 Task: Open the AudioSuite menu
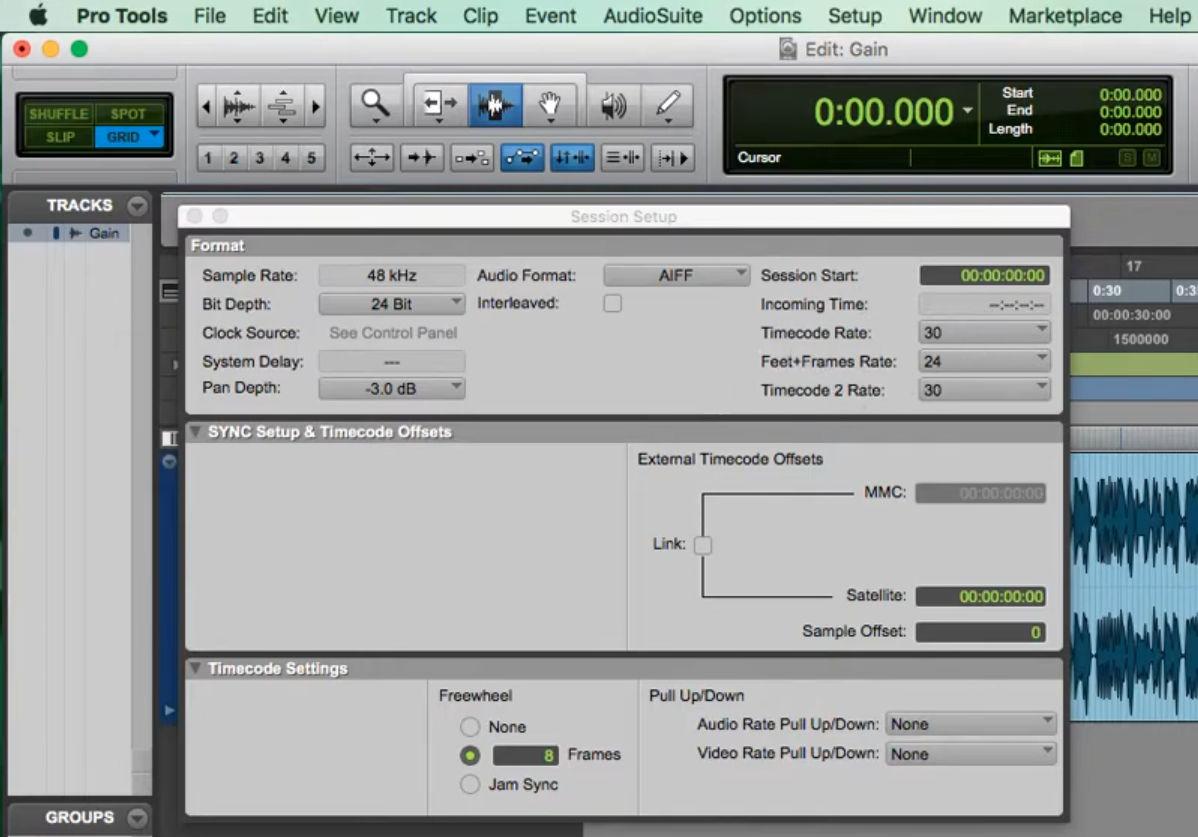coord(652,15)
